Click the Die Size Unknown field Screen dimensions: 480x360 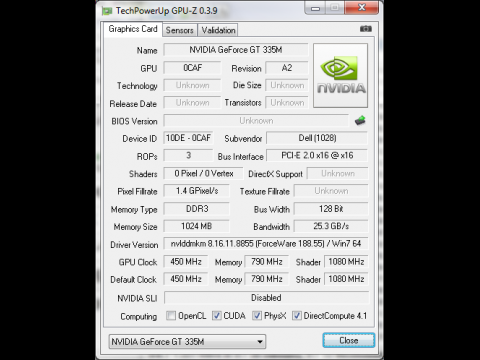coord(287,85)
